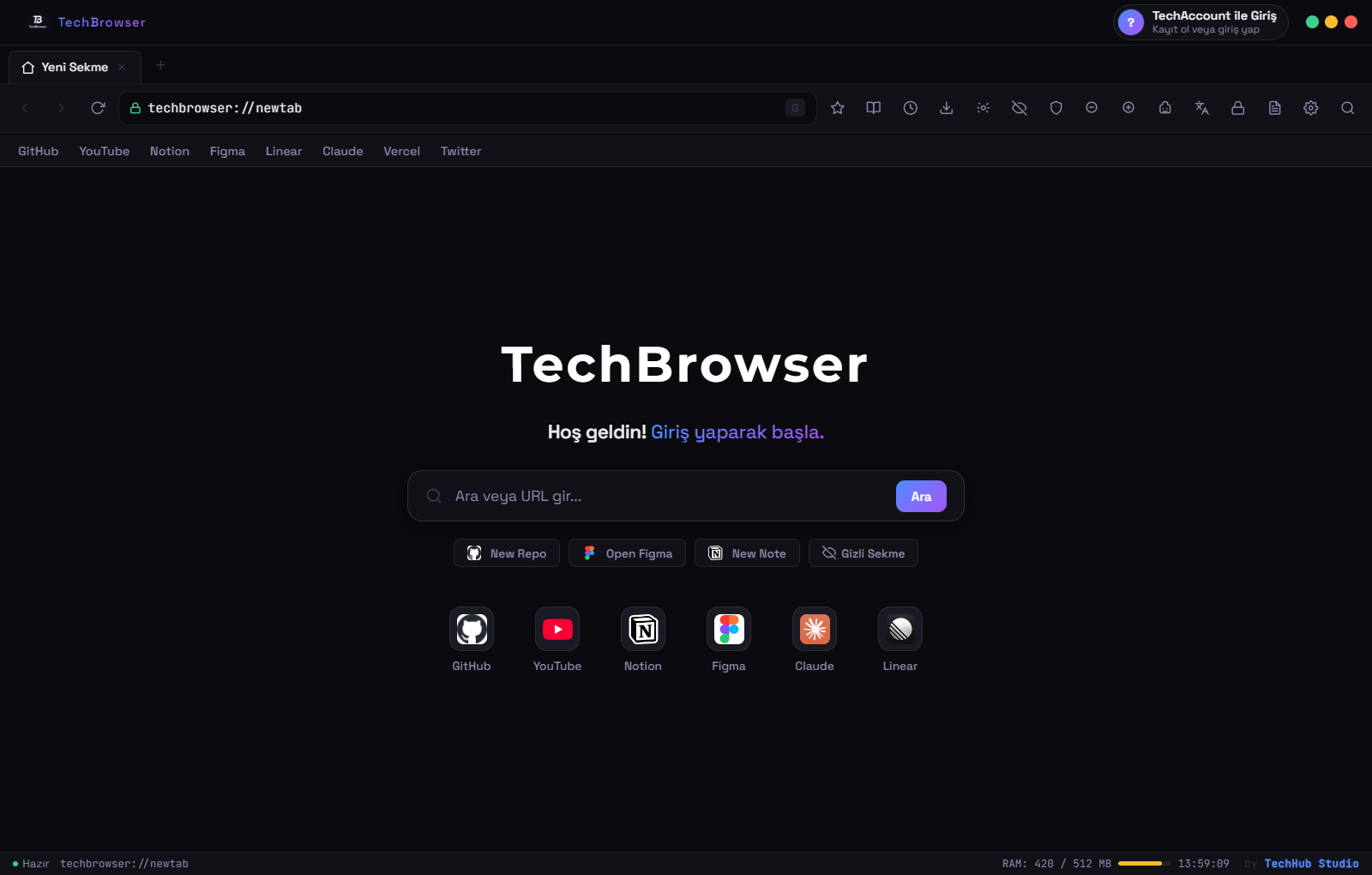Screen dimensions: 1372x875
Task: Click the zoom in plus icon
Action: tap(1128, 108)
